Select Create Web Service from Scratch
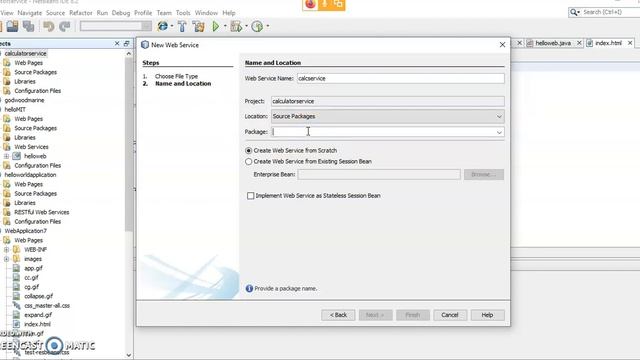 (249, 151)
